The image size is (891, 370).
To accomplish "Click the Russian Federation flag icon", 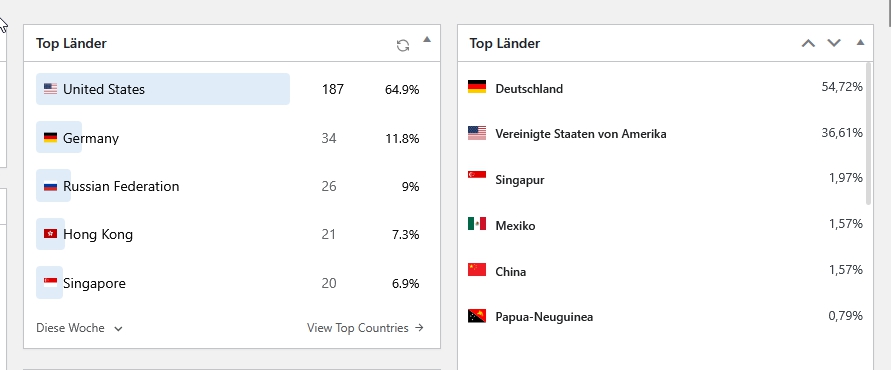I will coord(51,186).
